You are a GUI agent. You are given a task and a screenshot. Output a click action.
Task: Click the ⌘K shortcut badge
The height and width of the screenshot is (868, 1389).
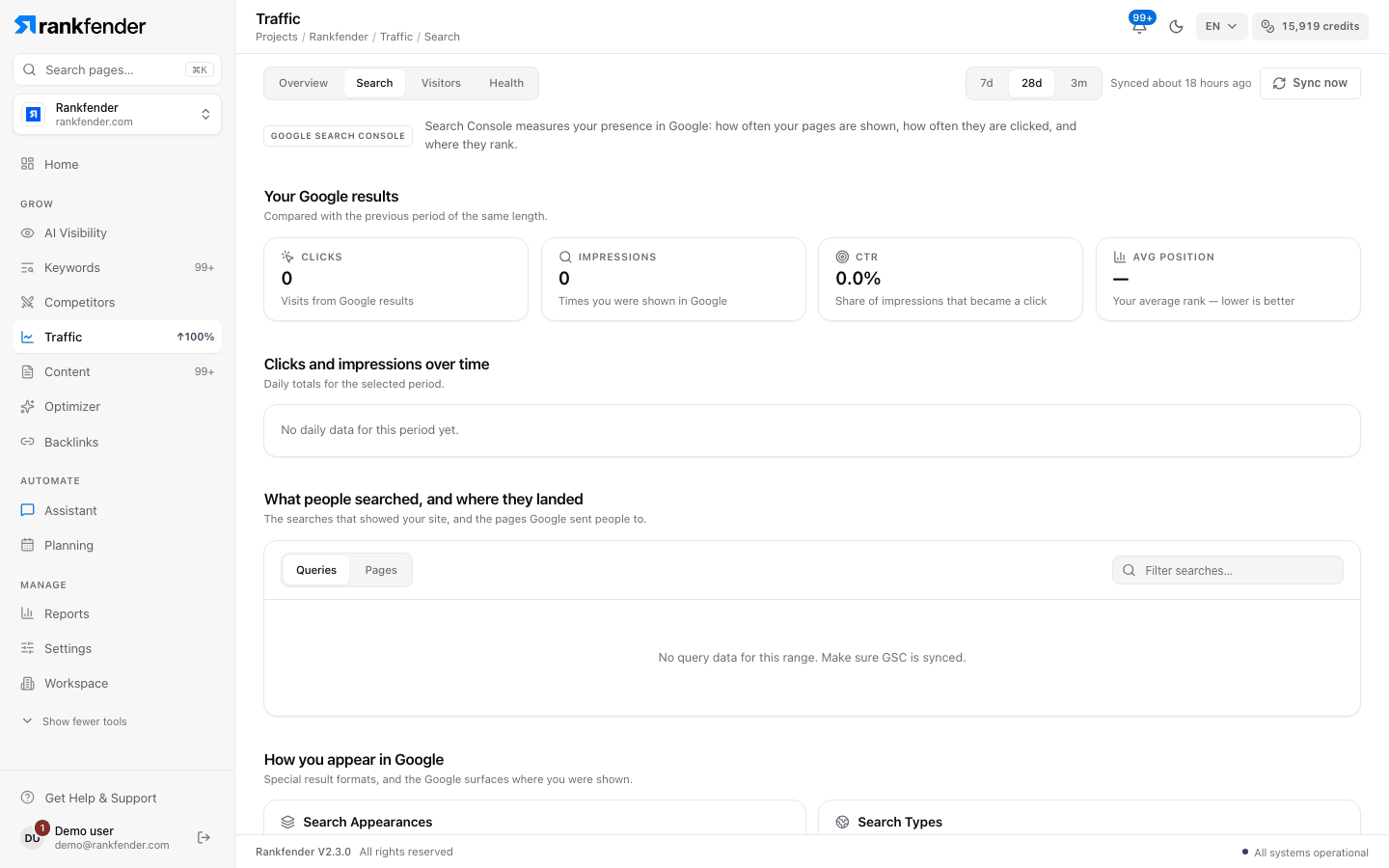click(x=199, y=69)
